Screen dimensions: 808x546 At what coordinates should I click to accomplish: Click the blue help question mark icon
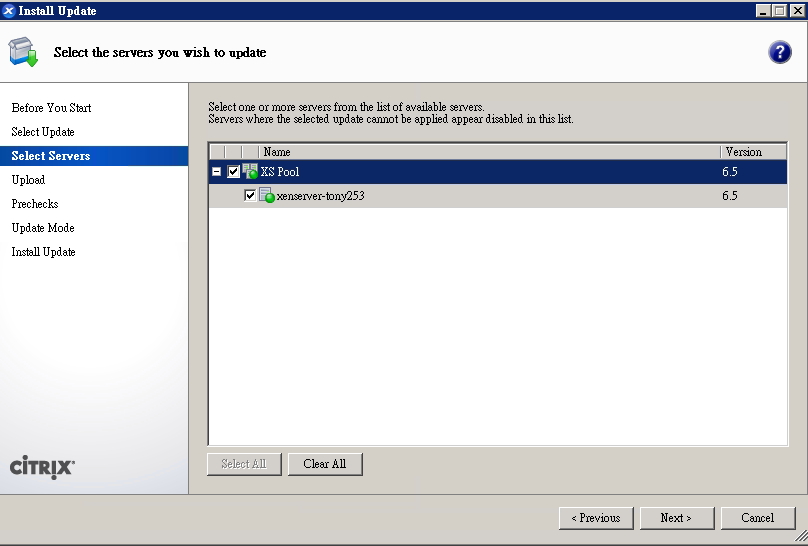780,52
